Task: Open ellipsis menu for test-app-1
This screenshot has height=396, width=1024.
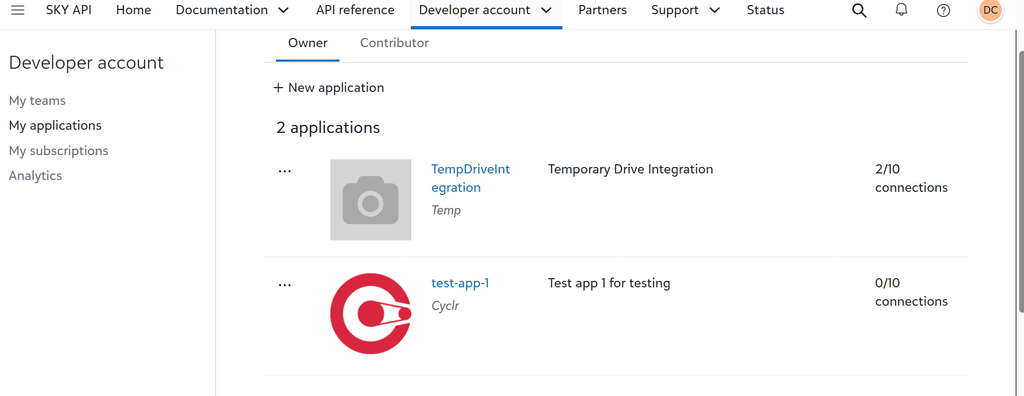Action: 285,285
